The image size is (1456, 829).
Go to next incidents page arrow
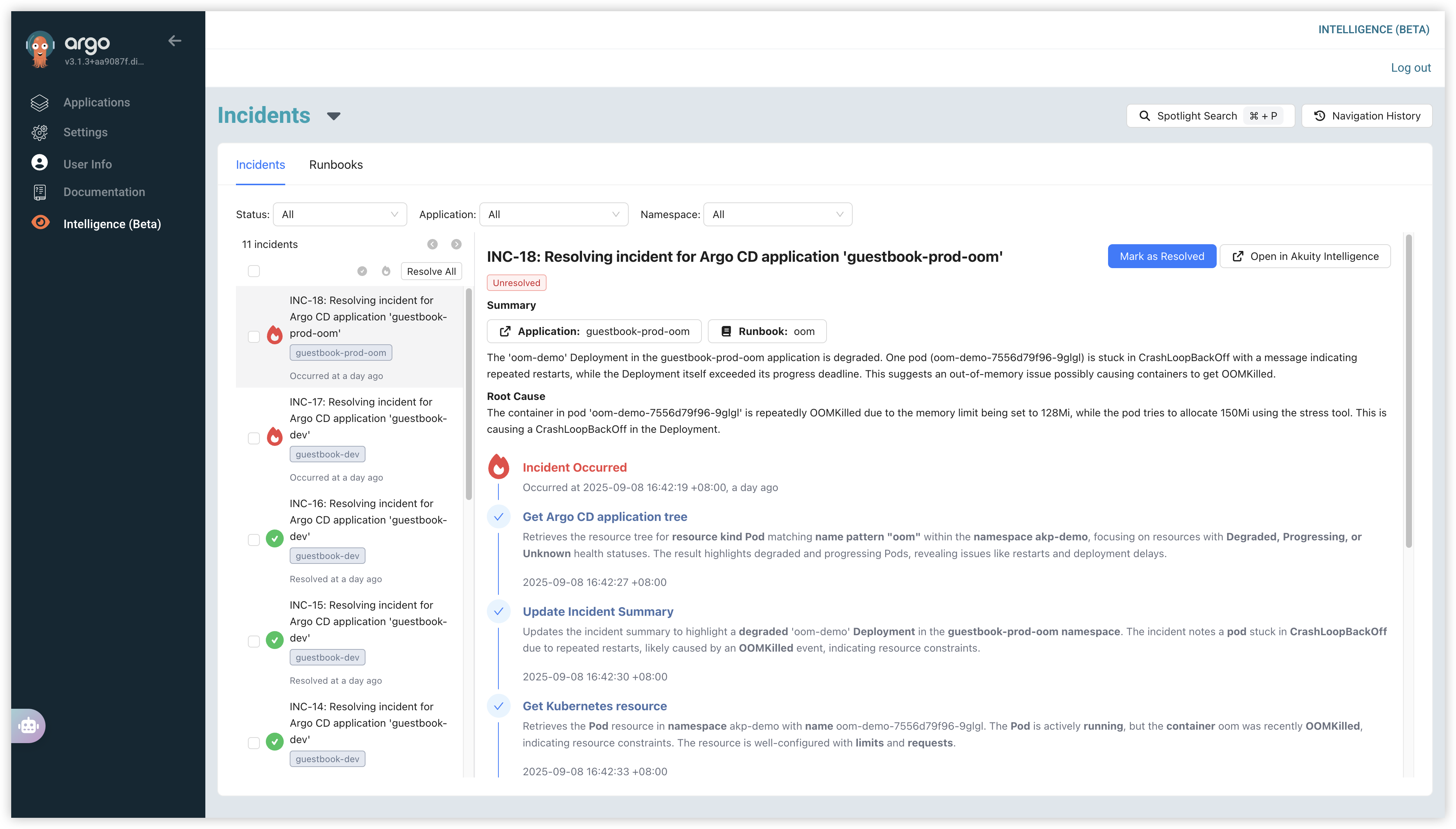(x=456, y=244)
